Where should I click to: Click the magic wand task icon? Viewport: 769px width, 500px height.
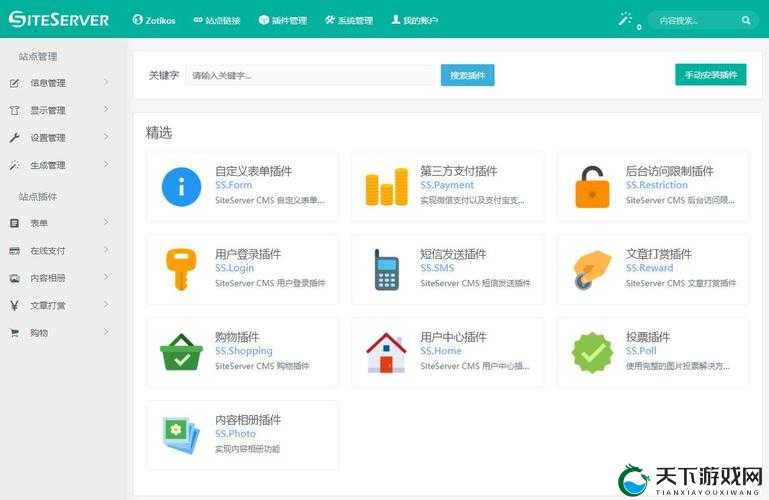(x=625, y=19)
